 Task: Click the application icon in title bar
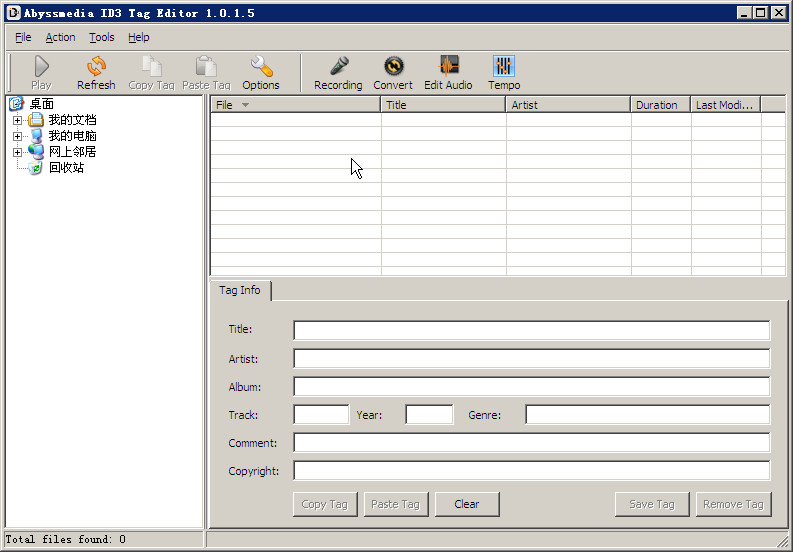(14, 13)
